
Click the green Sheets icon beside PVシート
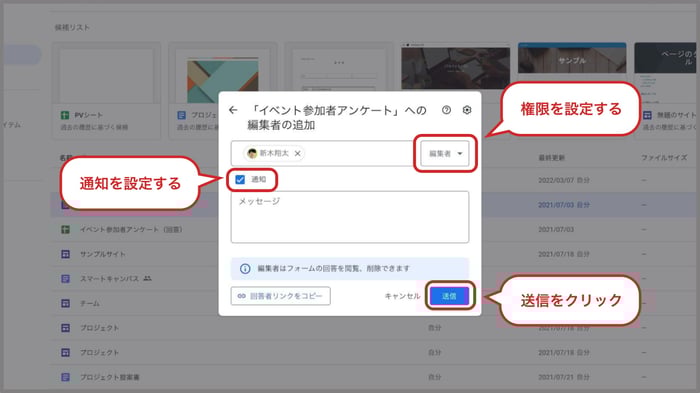pos(65,115)
